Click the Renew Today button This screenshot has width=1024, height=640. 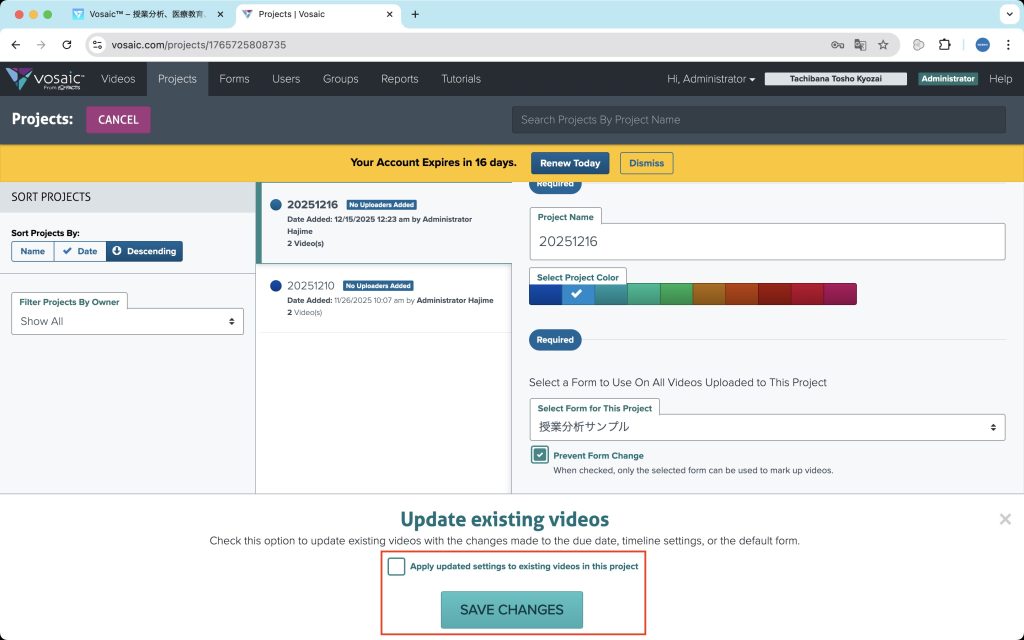click(570, 163)
